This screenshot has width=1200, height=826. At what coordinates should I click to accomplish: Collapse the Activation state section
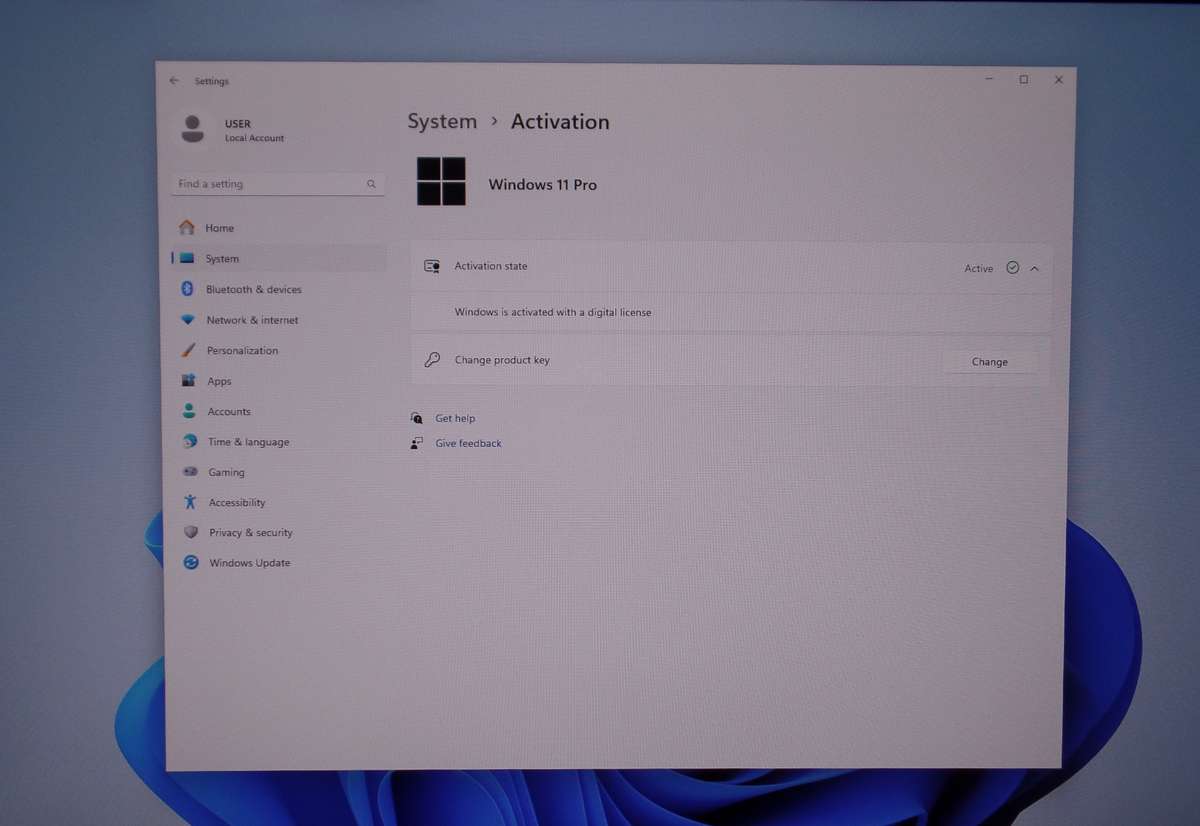click(x=1035, y=268)
